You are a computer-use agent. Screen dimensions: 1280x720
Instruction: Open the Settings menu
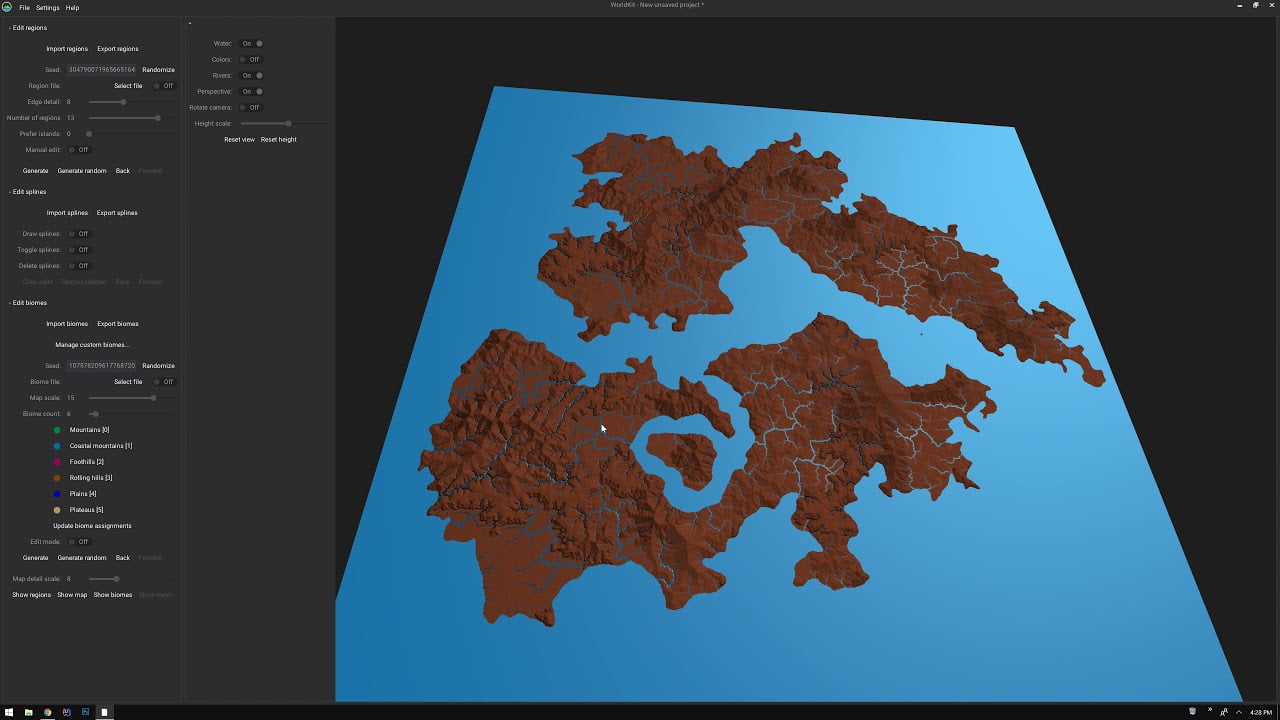point(48,8)
